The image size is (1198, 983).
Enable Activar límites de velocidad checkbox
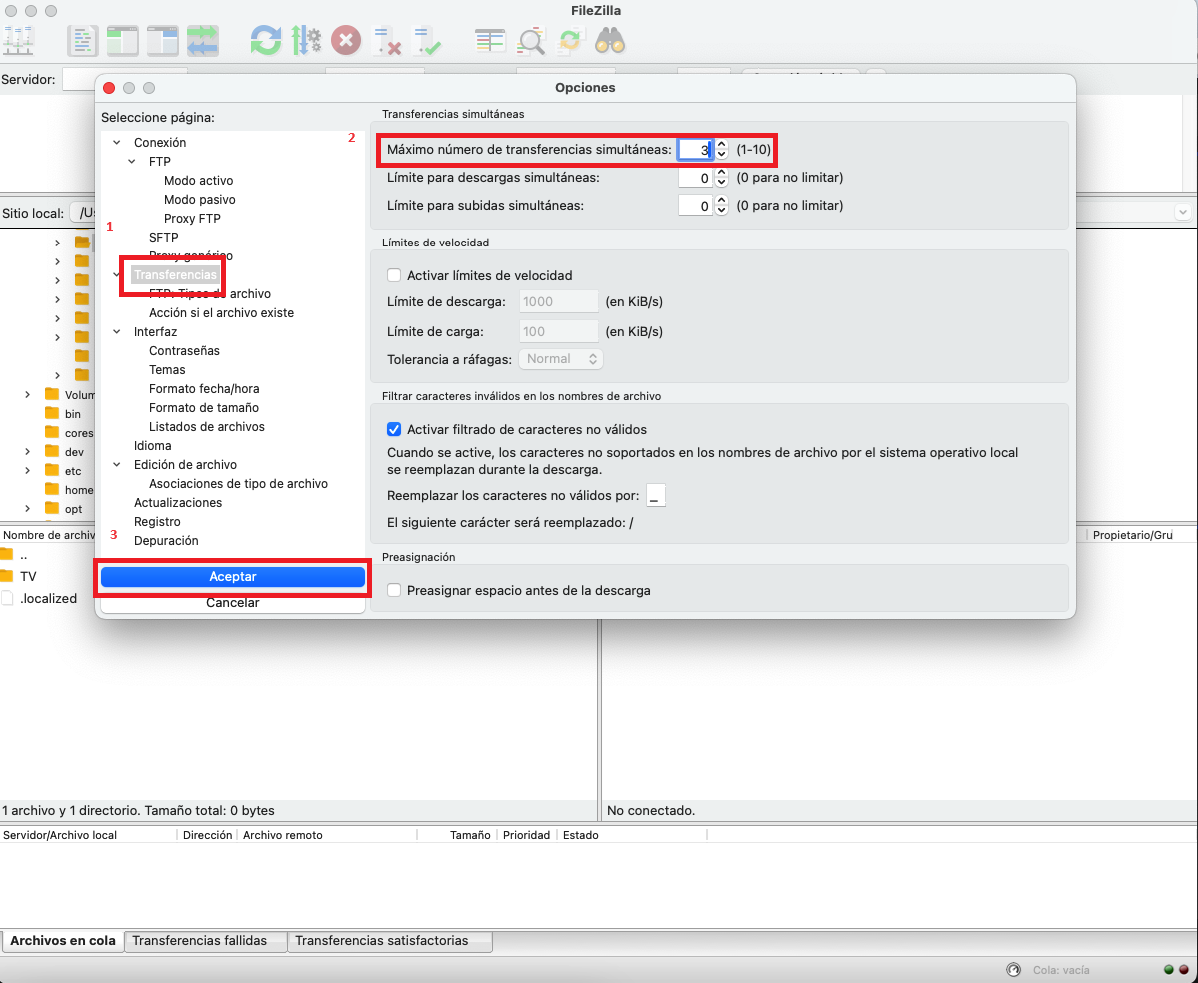[394, 275]
